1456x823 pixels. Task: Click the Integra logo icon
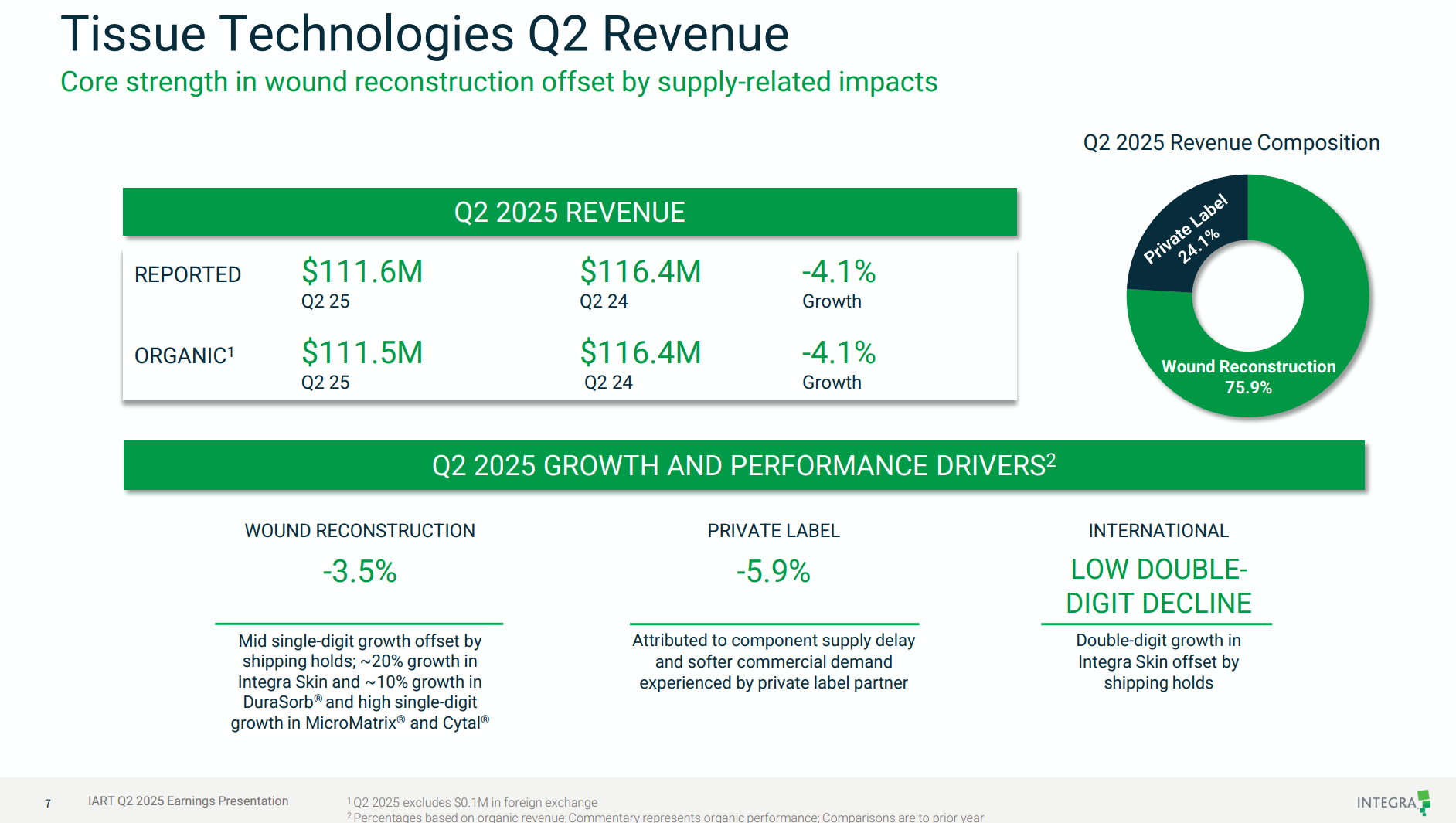[x=1423, y=802]
